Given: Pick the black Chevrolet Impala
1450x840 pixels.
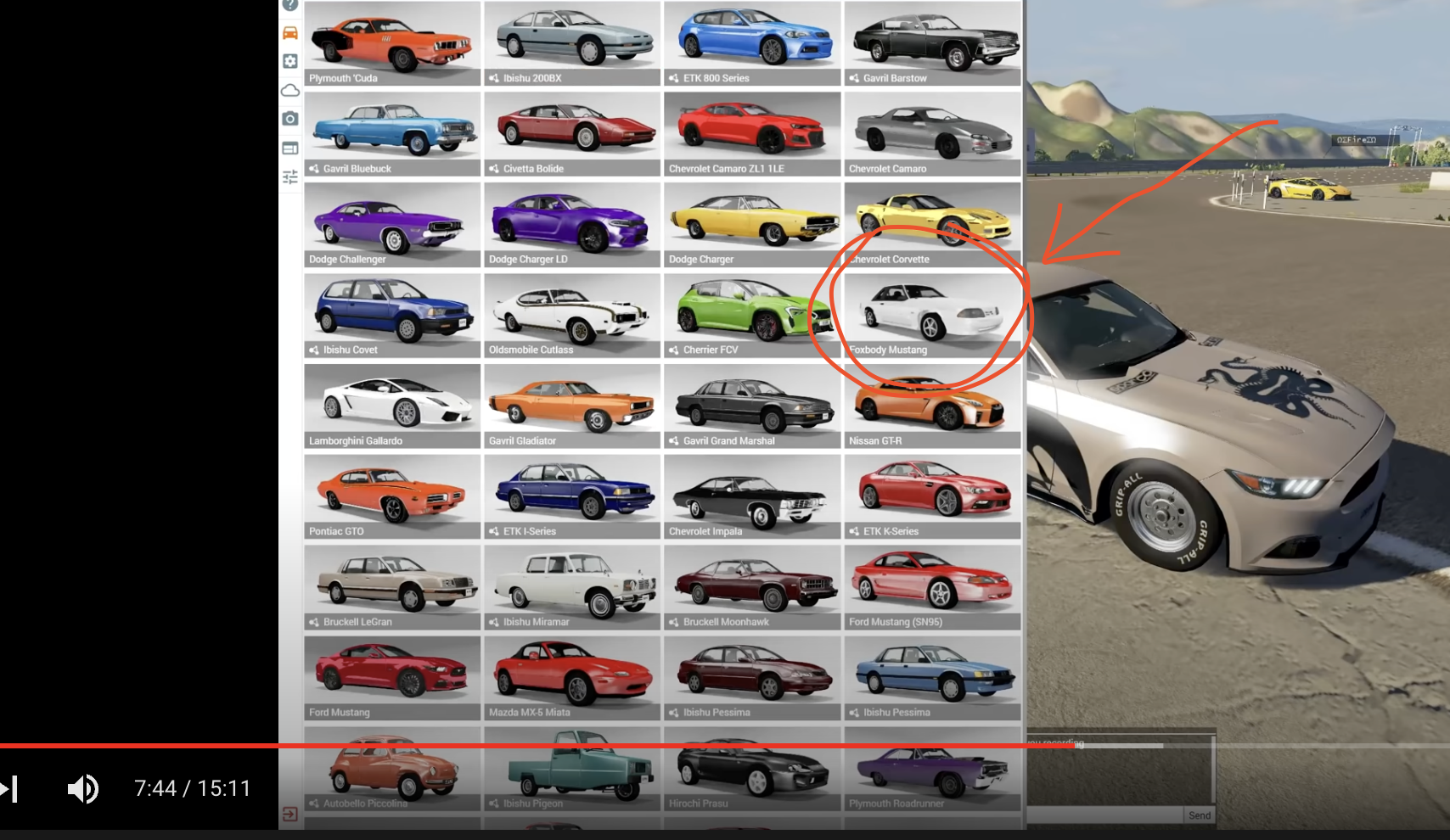Looking at the screenshot, I should point(752,497).
